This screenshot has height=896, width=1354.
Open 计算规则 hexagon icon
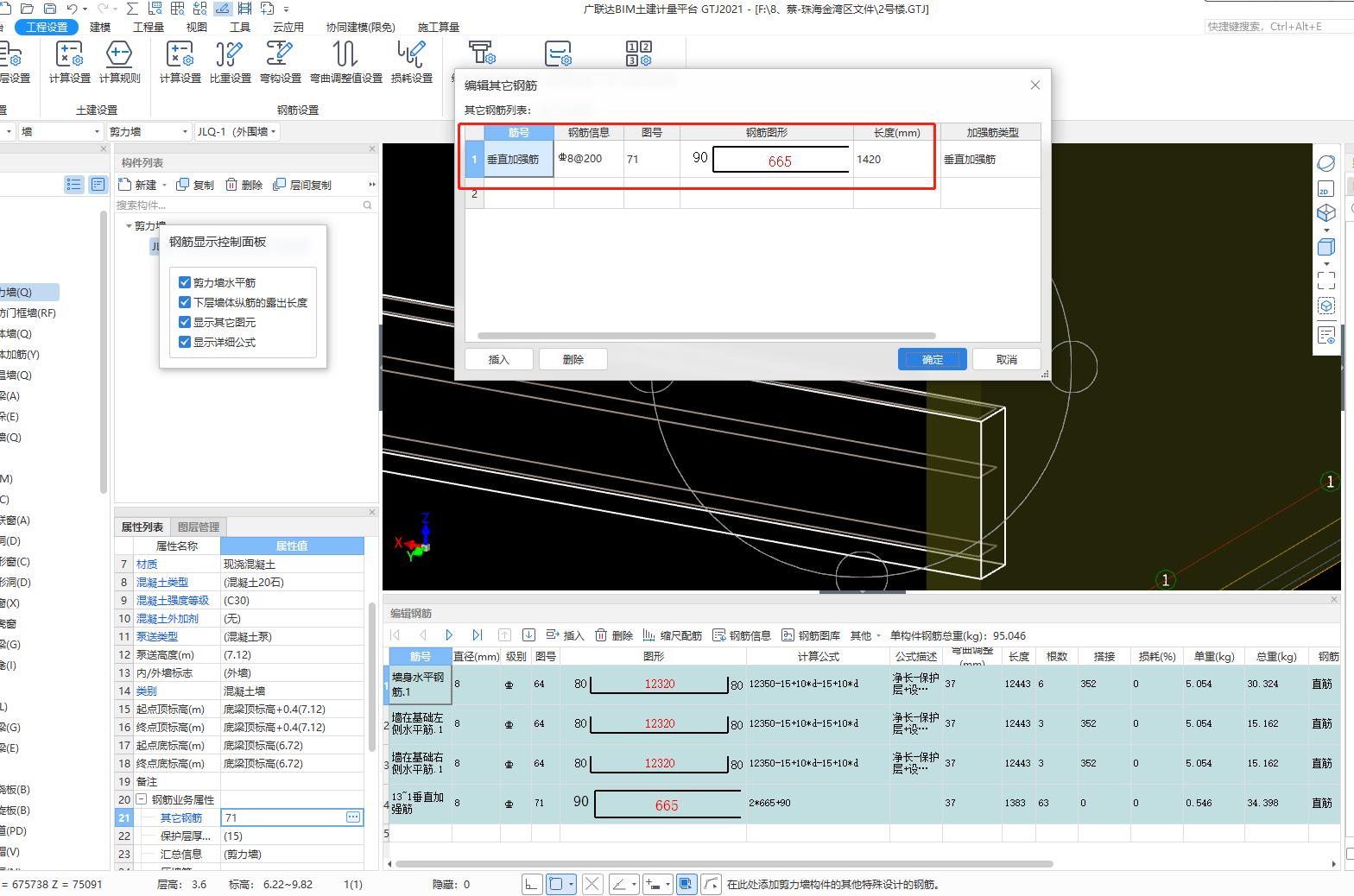click(119, 62)
